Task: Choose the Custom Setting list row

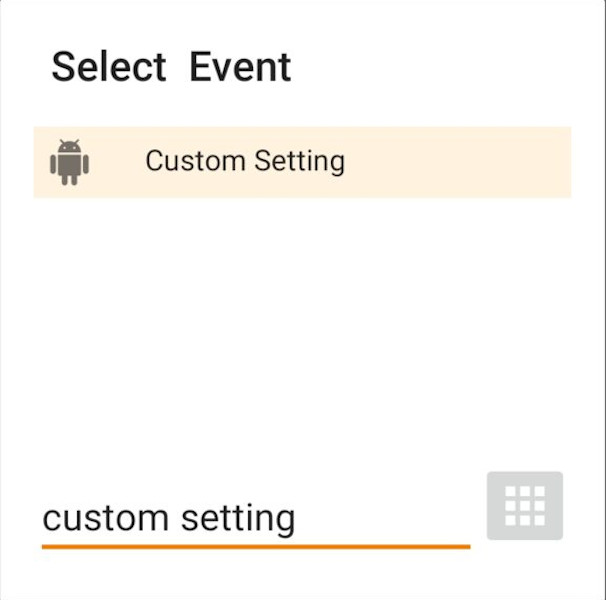Action: click(302, 162)
